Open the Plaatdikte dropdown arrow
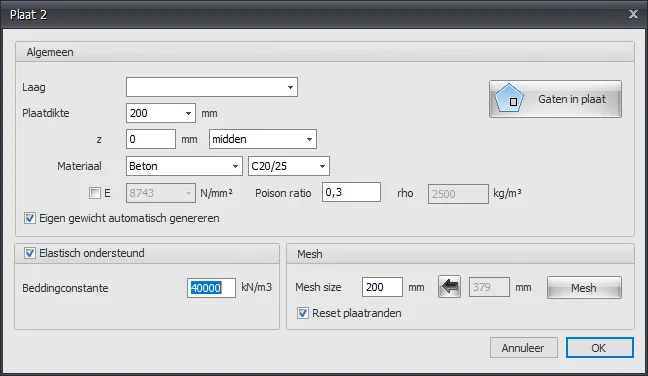Viewport: 648px width, 376px height. tap(188, 113)
